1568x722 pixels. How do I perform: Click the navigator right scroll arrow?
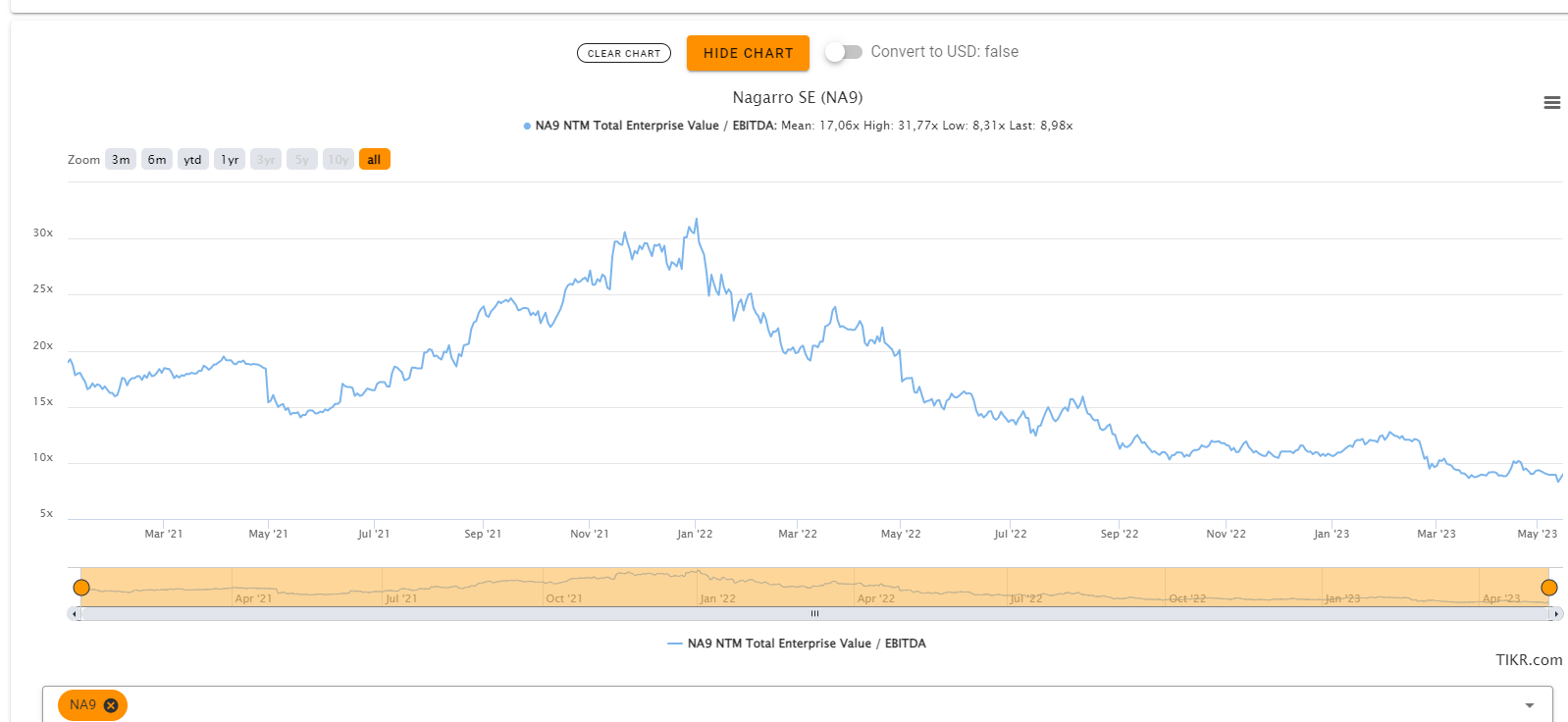pyautogui.click(x=1556, y=614)
